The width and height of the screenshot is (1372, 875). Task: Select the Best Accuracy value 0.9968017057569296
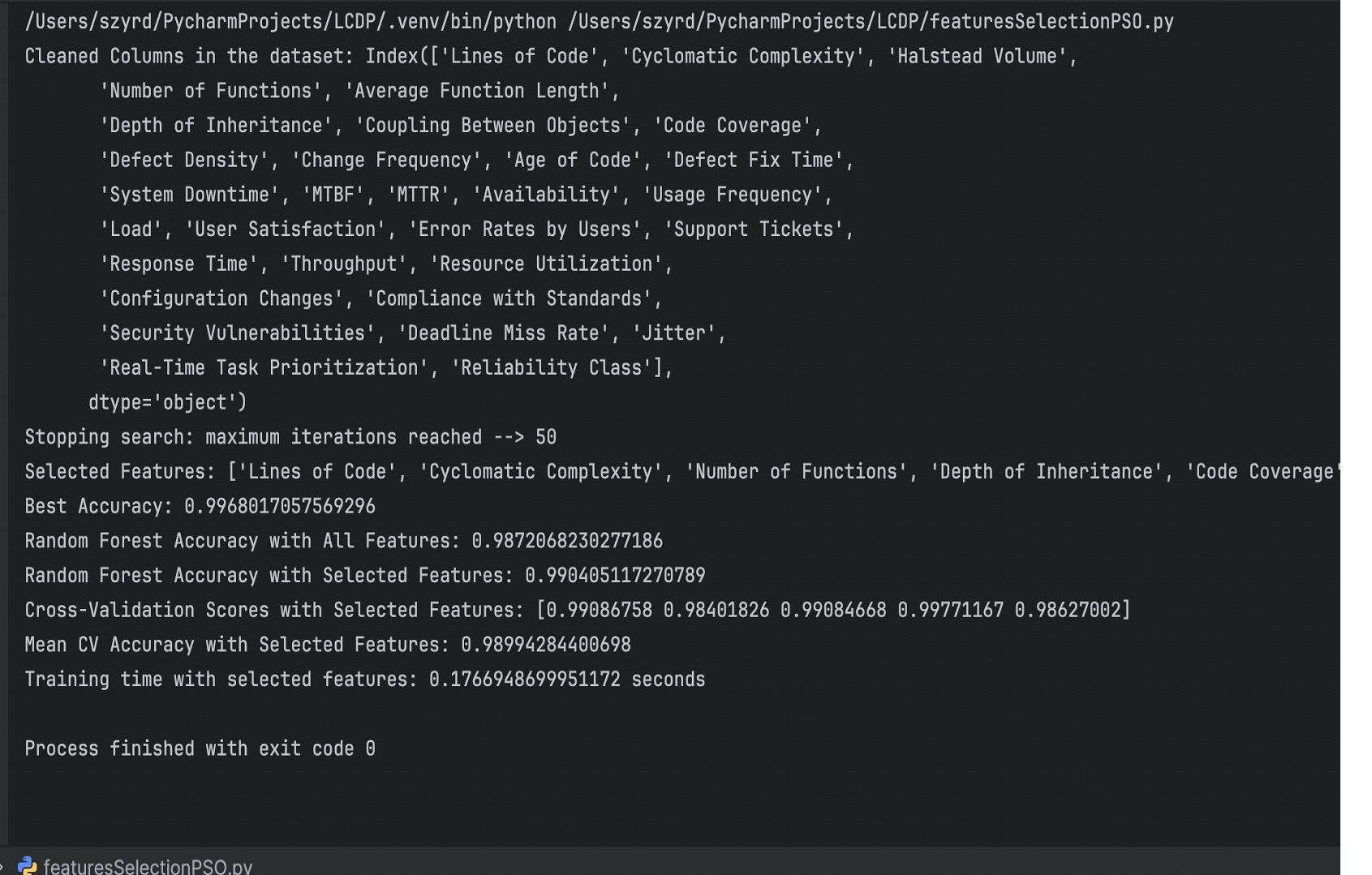click(279, 507)
